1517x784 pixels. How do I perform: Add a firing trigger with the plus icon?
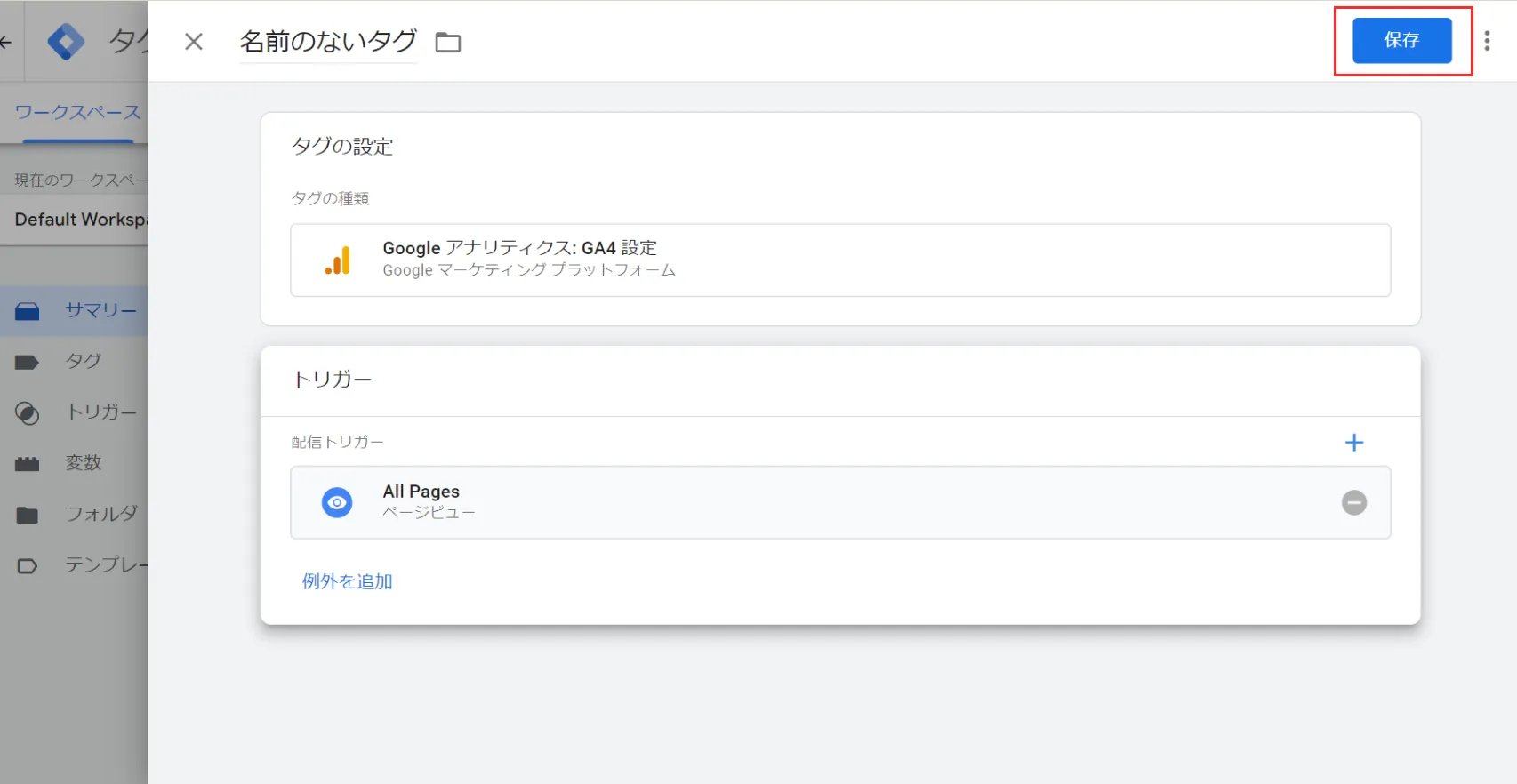point(1353,443)
